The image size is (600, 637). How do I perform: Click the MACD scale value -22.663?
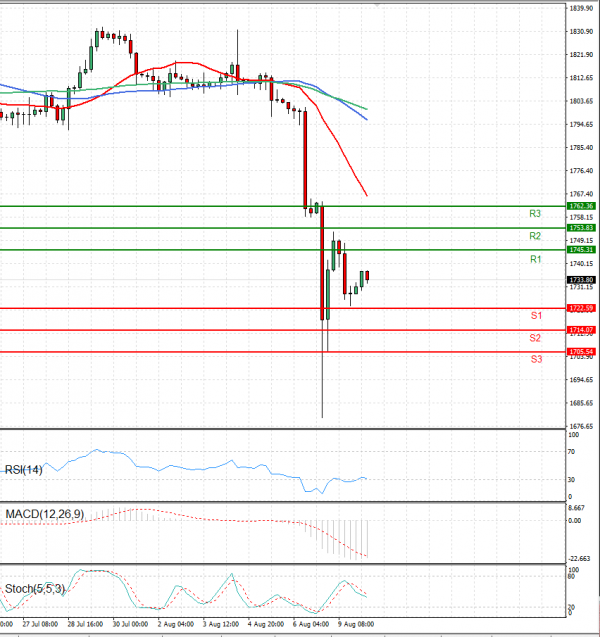pos(579,559)
